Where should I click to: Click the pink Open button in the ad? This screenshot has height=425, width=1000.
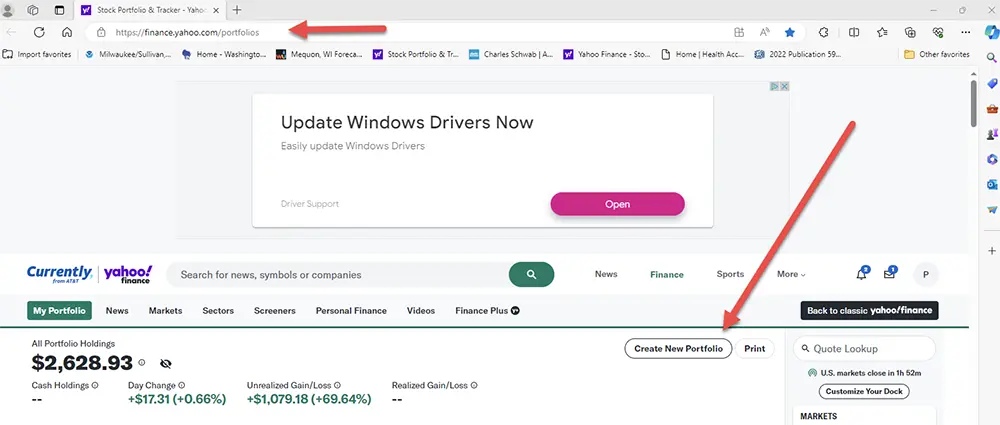pos(617,204)
